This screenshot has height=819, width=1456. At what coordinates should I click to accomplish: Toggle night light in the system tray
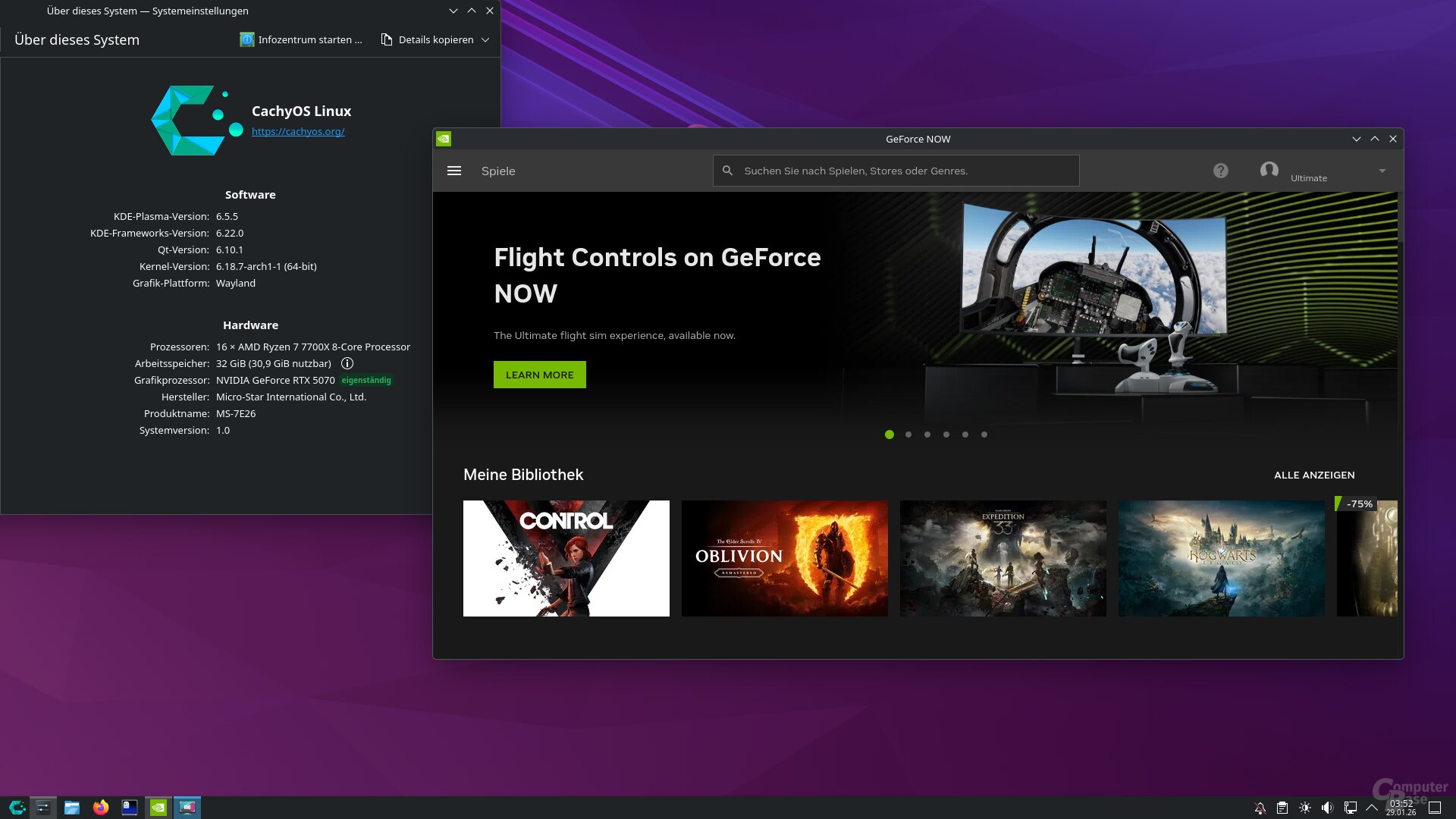pyautogui.click(x=1304, y=807)
